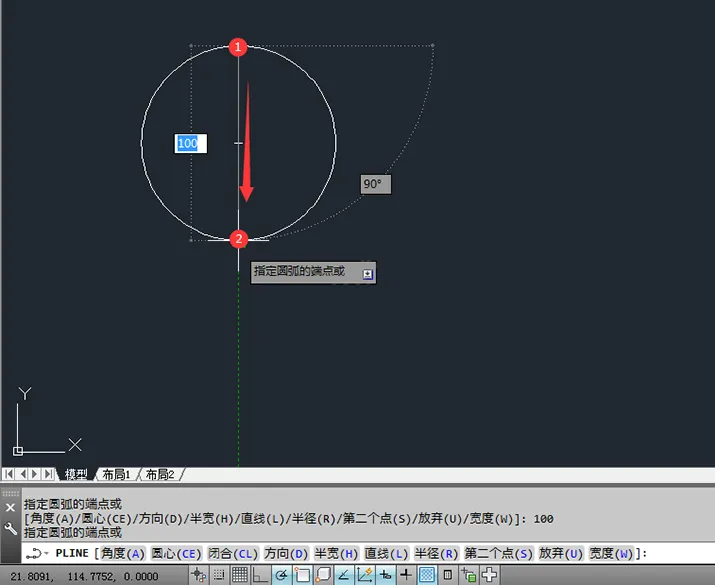This screenshot has width=715, height=585.
Task: Toggle Object Snap status button
Action: tap(302, 575)
